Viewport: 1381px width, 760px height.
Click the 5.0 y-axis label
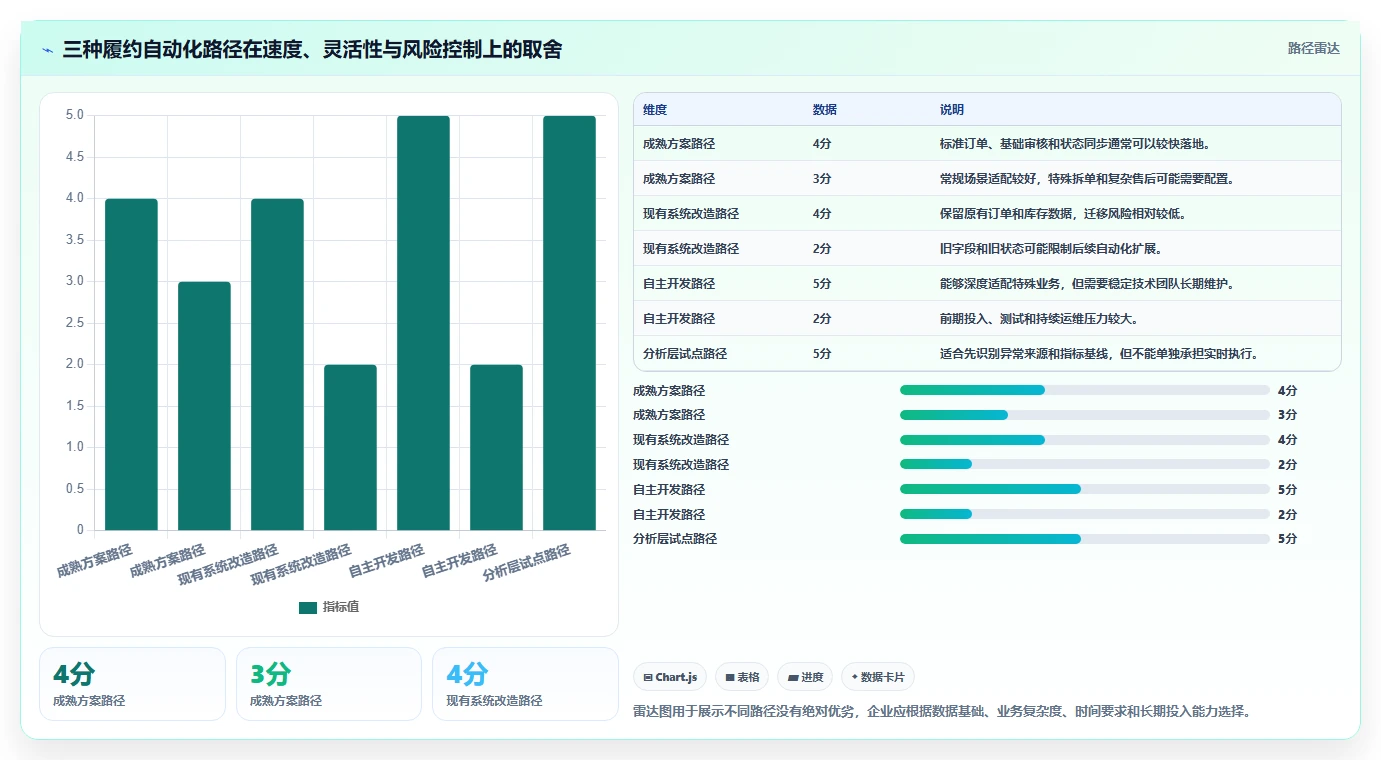(x=75, y=115)
